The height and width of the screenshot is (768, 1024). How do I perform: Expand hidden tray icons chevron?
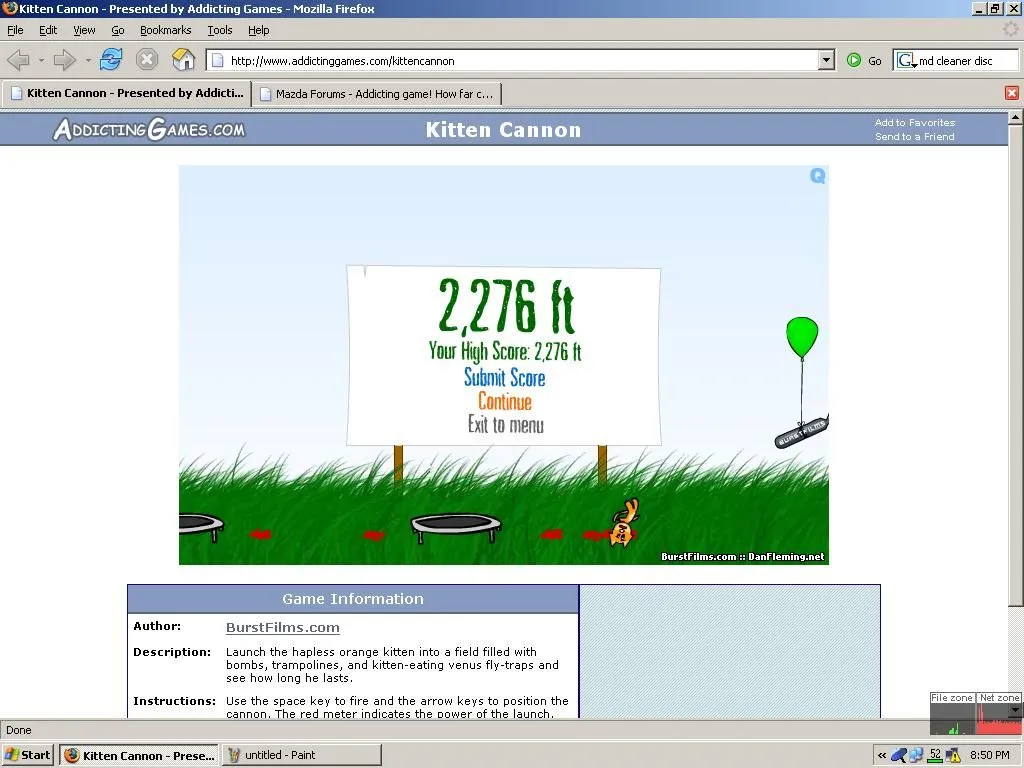[x=882, y=756]
